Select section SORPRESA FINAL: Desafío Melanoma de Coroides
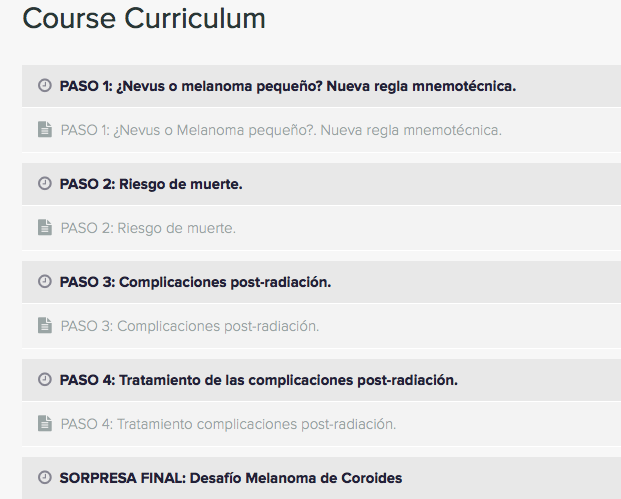Screen dimensions: 621x499 pos(231,478)
